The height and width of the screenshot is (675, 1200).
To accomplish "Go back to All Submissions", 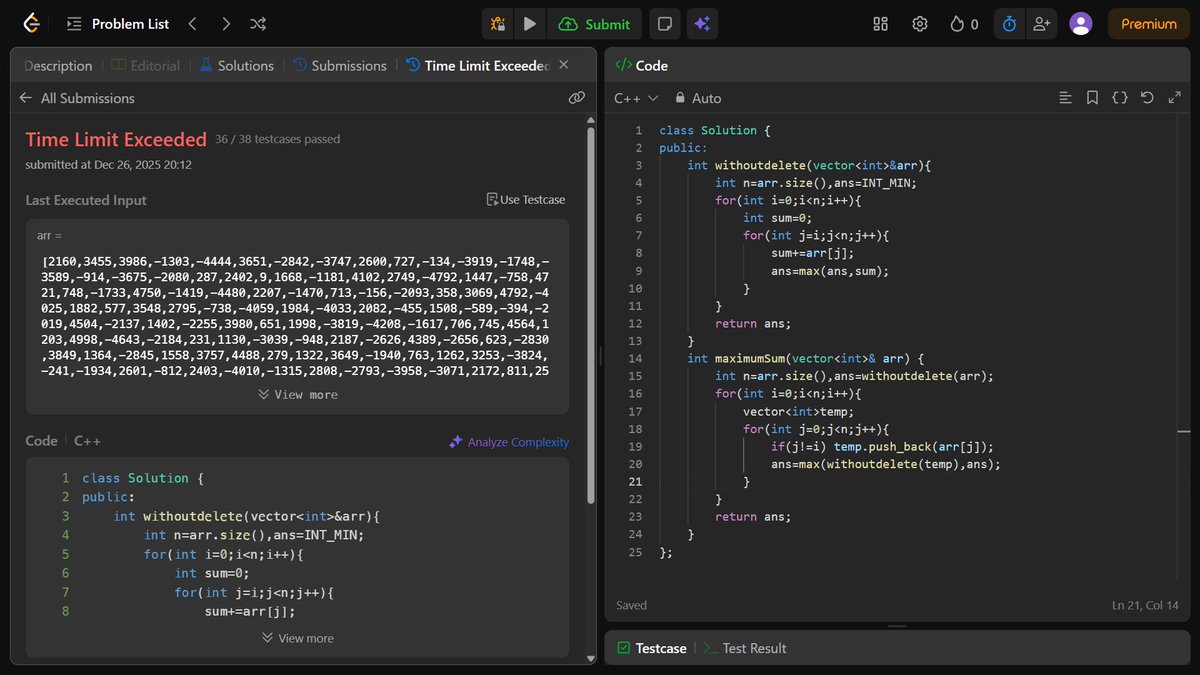I will [77, 98].
